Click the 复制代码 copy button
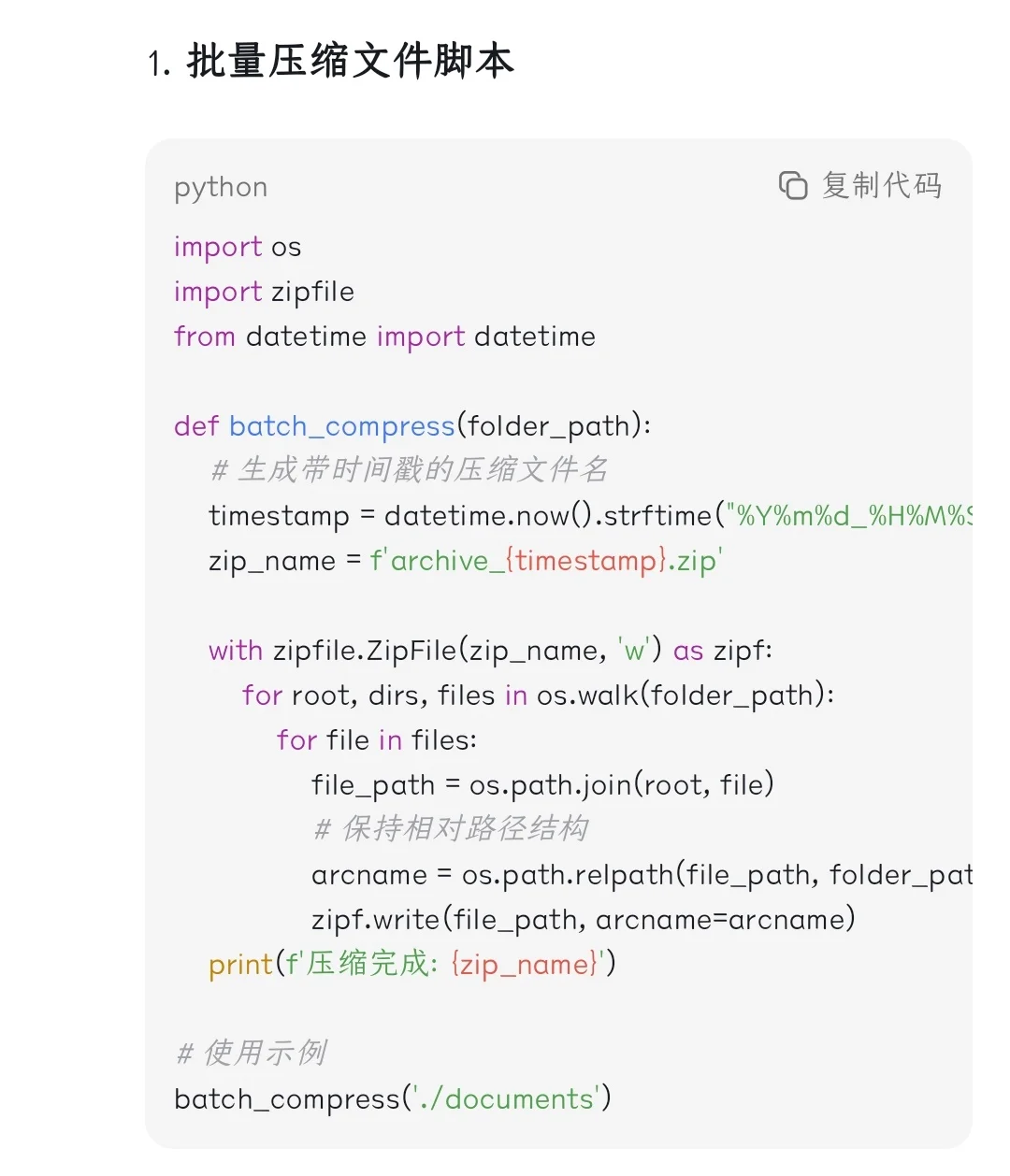 (882, 186)
